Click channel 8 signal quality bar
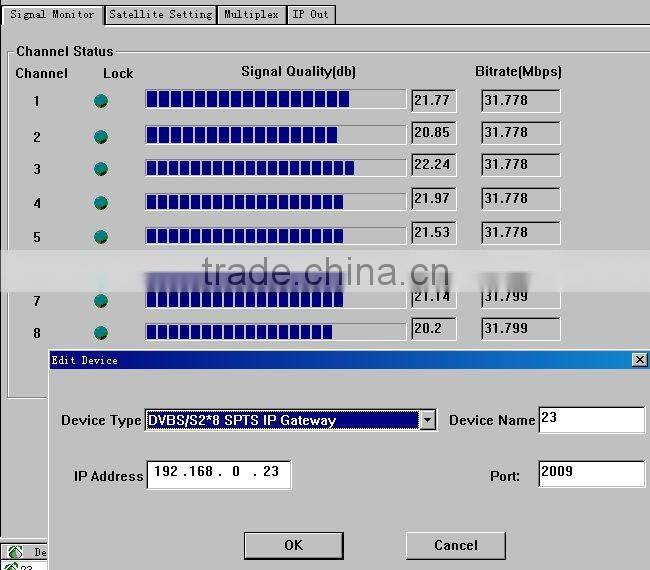Image resolution: width=650 pixels, height=570 pixels. click(x=276, y=332)
